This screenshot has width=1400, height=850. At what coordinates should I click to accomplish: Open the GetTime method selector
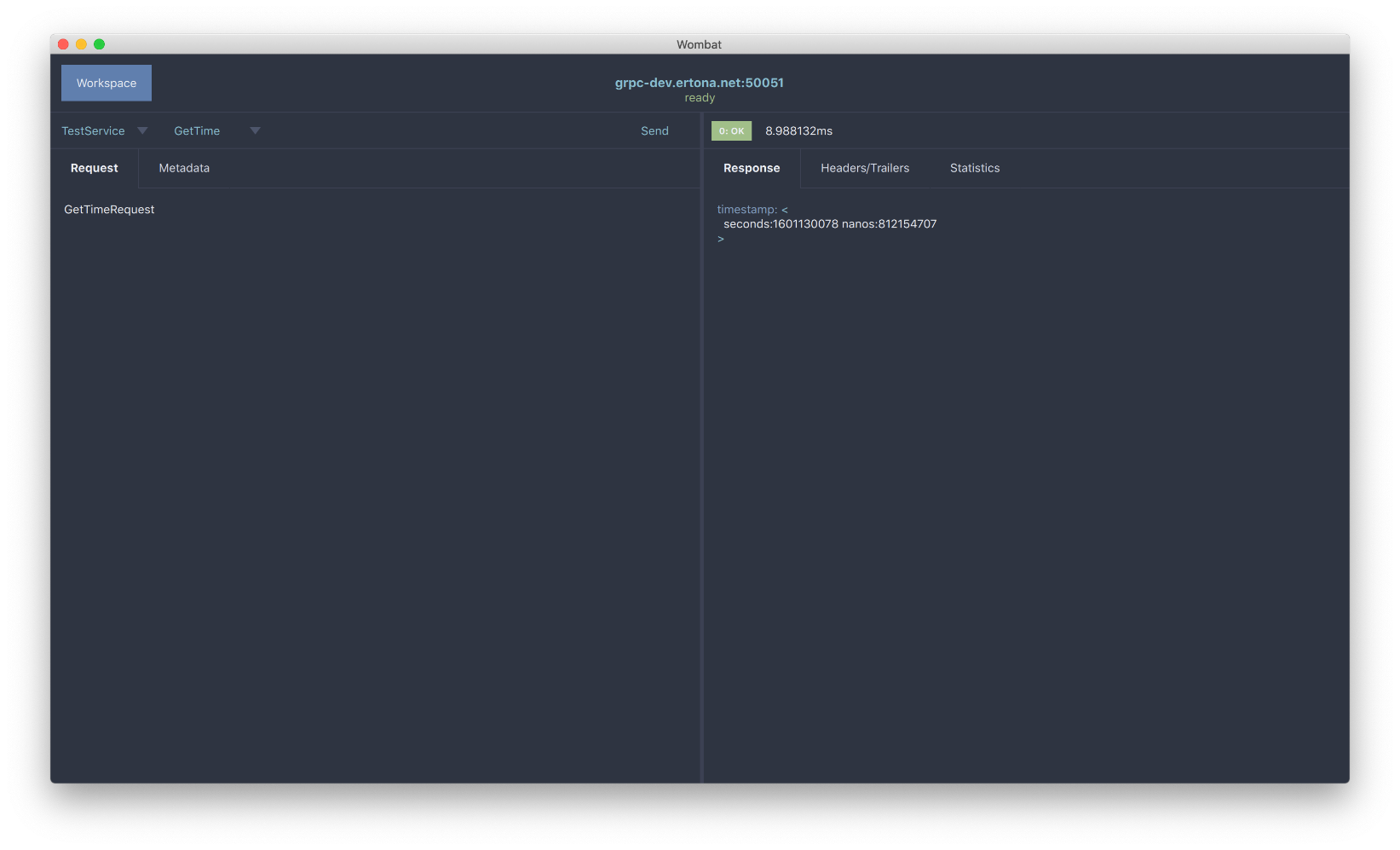click(x=197, y=130)
